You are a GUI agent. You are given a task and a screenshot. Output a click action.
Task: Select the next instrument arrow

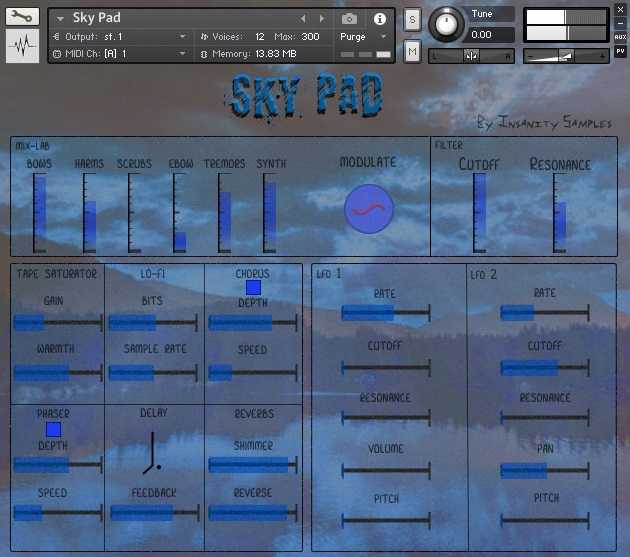322,18
